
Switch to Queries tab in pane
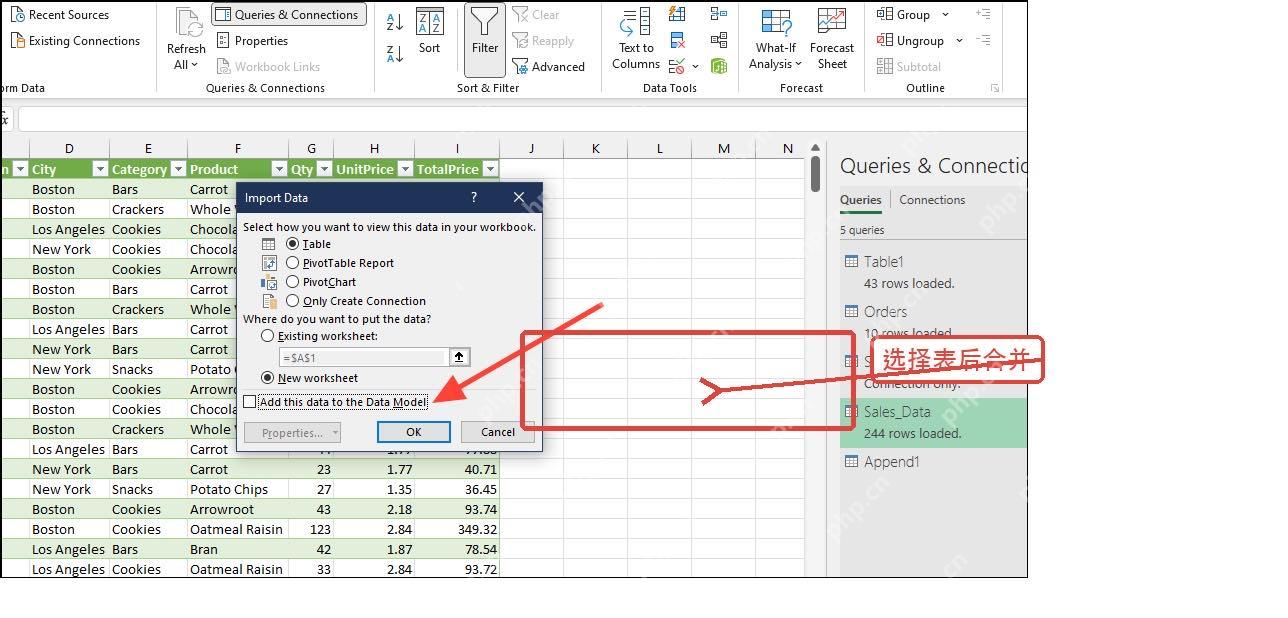pos(861,200)
